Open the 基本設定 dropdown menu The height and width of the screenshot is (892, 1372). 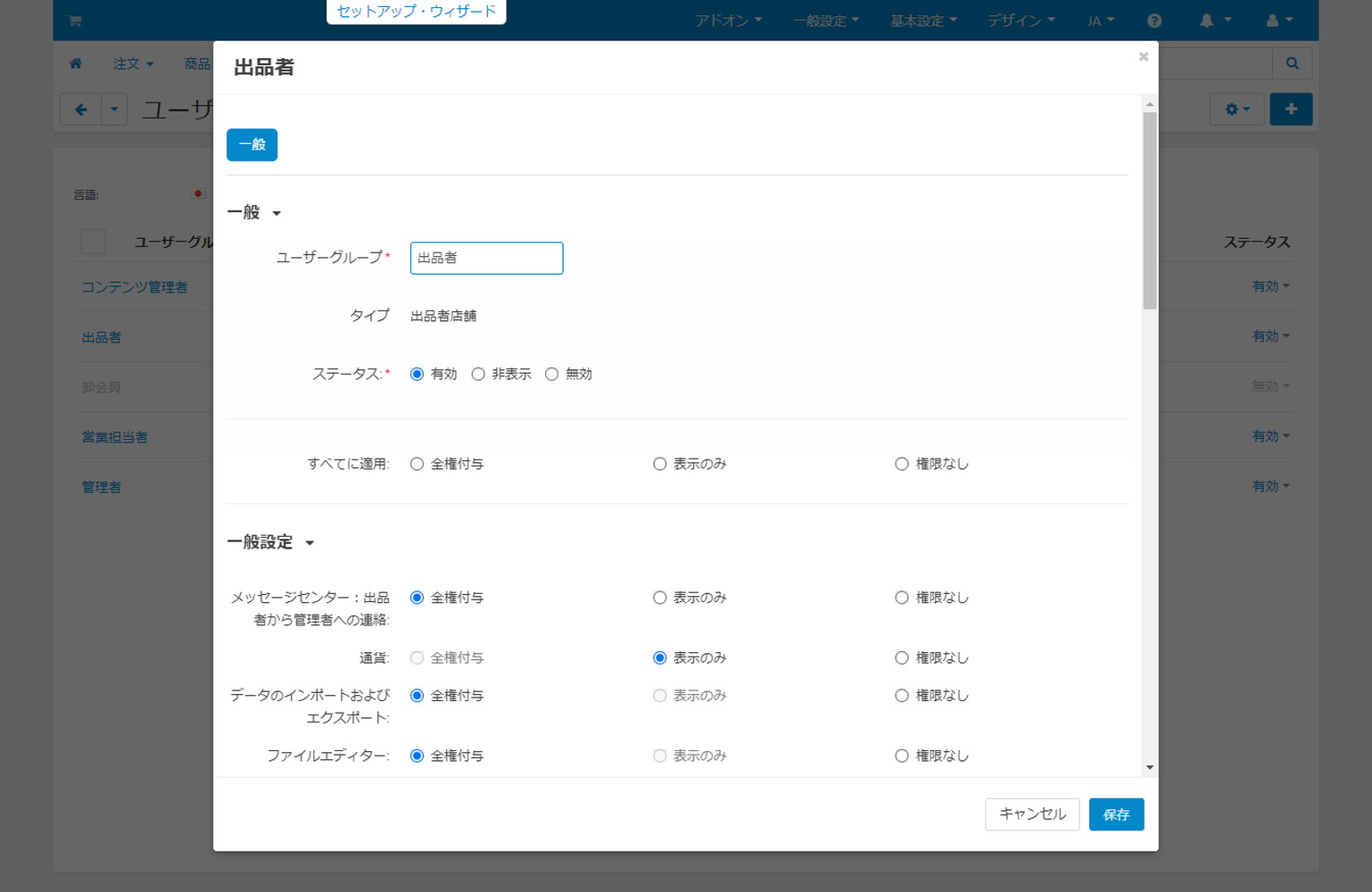[923, 21]
